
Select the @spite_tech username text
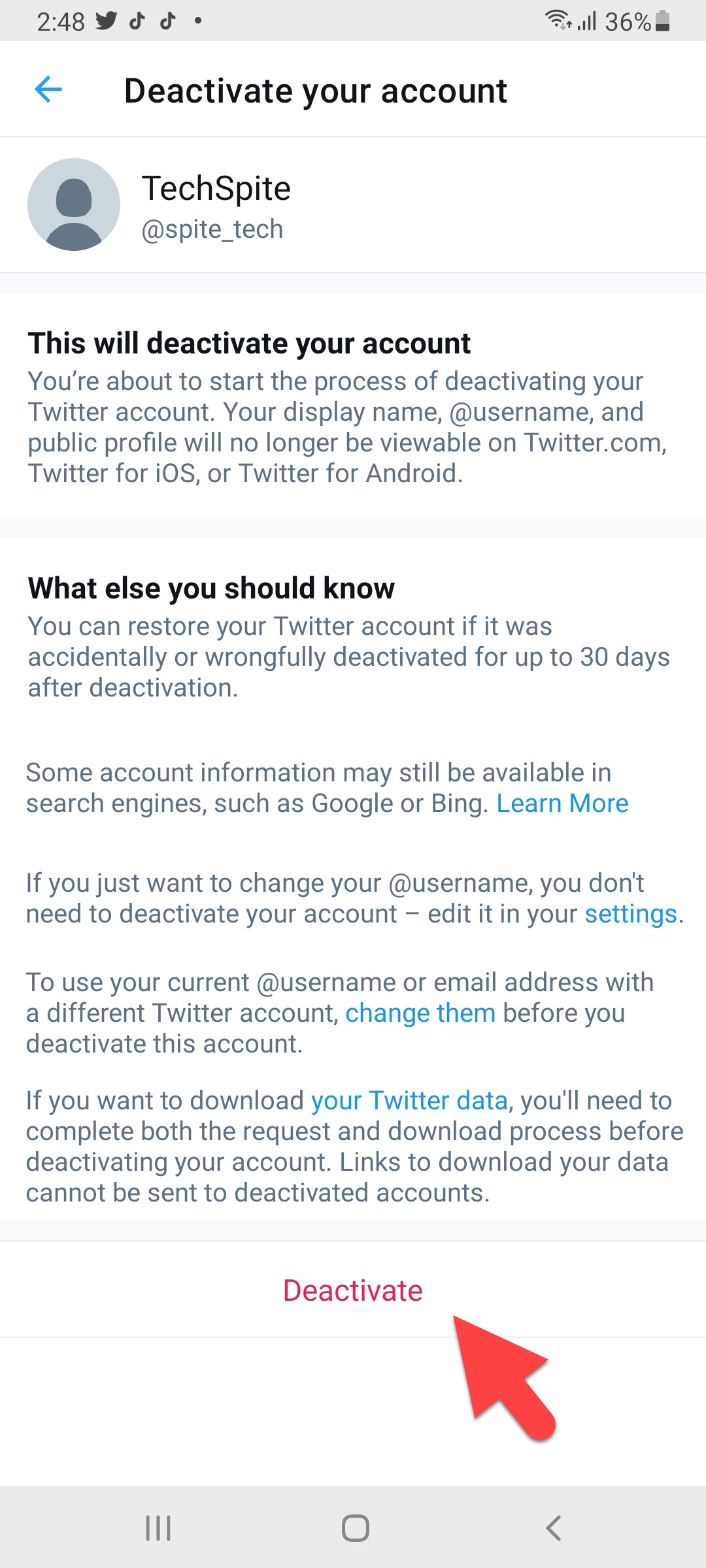pyautogui.click(x=212, y=229)
